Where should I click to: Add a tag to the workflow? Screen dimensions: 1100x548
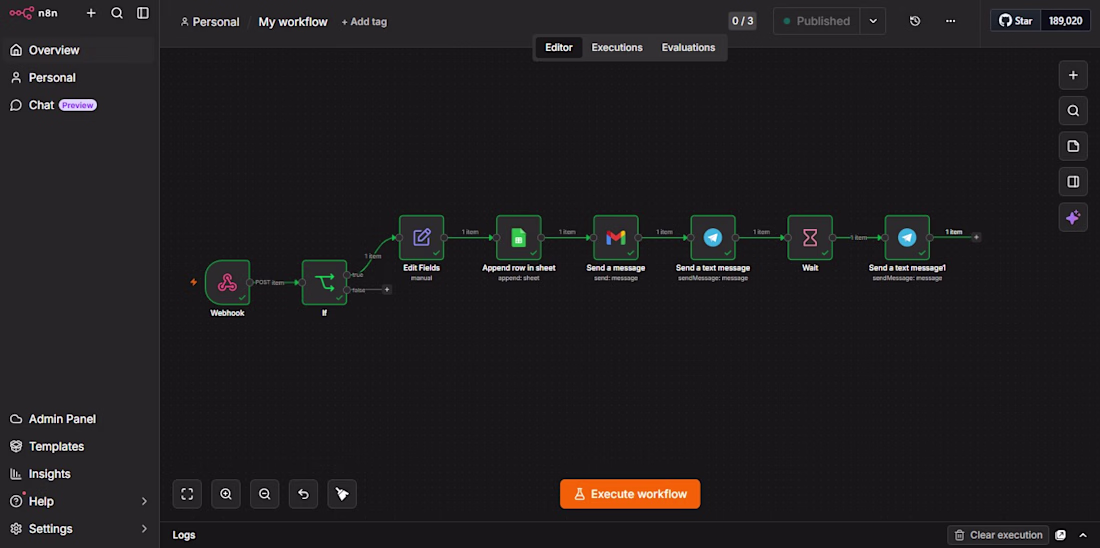tap(364, 22)
